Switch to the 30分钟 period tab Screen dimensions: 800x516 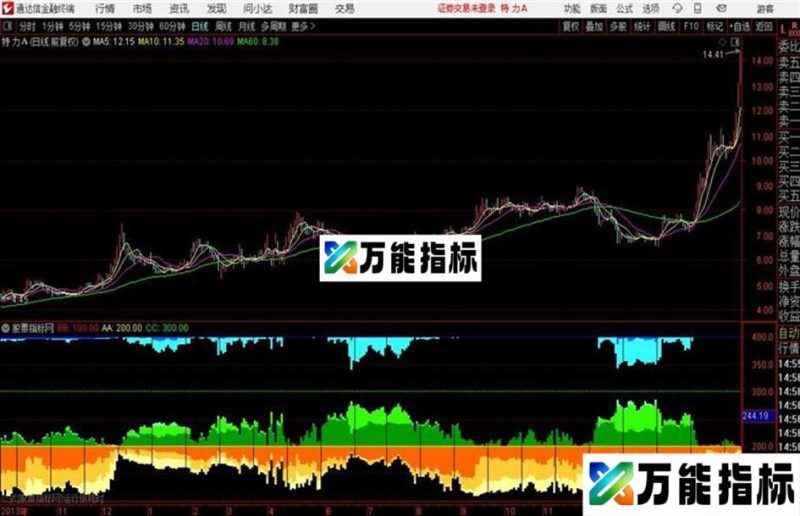(140, 27)
